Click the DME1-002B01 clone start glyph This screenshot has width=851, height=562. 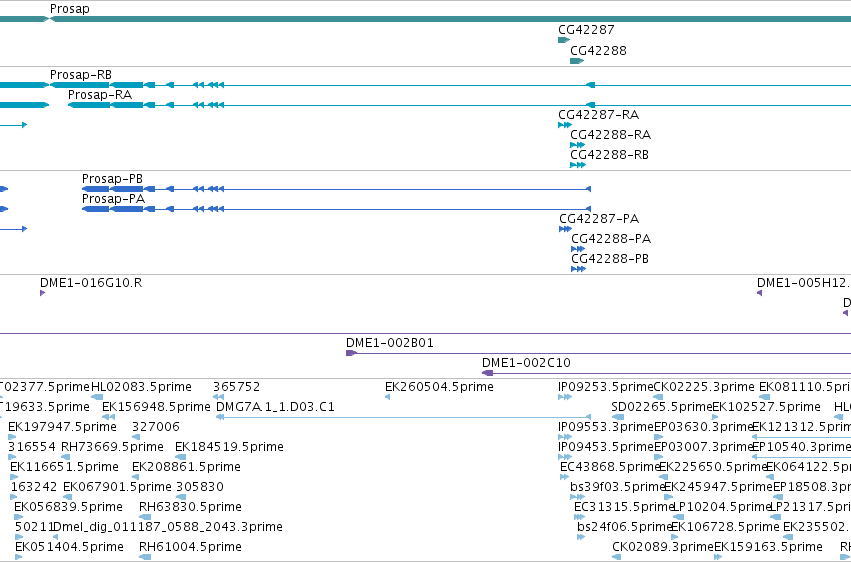[x=351, y=353]
